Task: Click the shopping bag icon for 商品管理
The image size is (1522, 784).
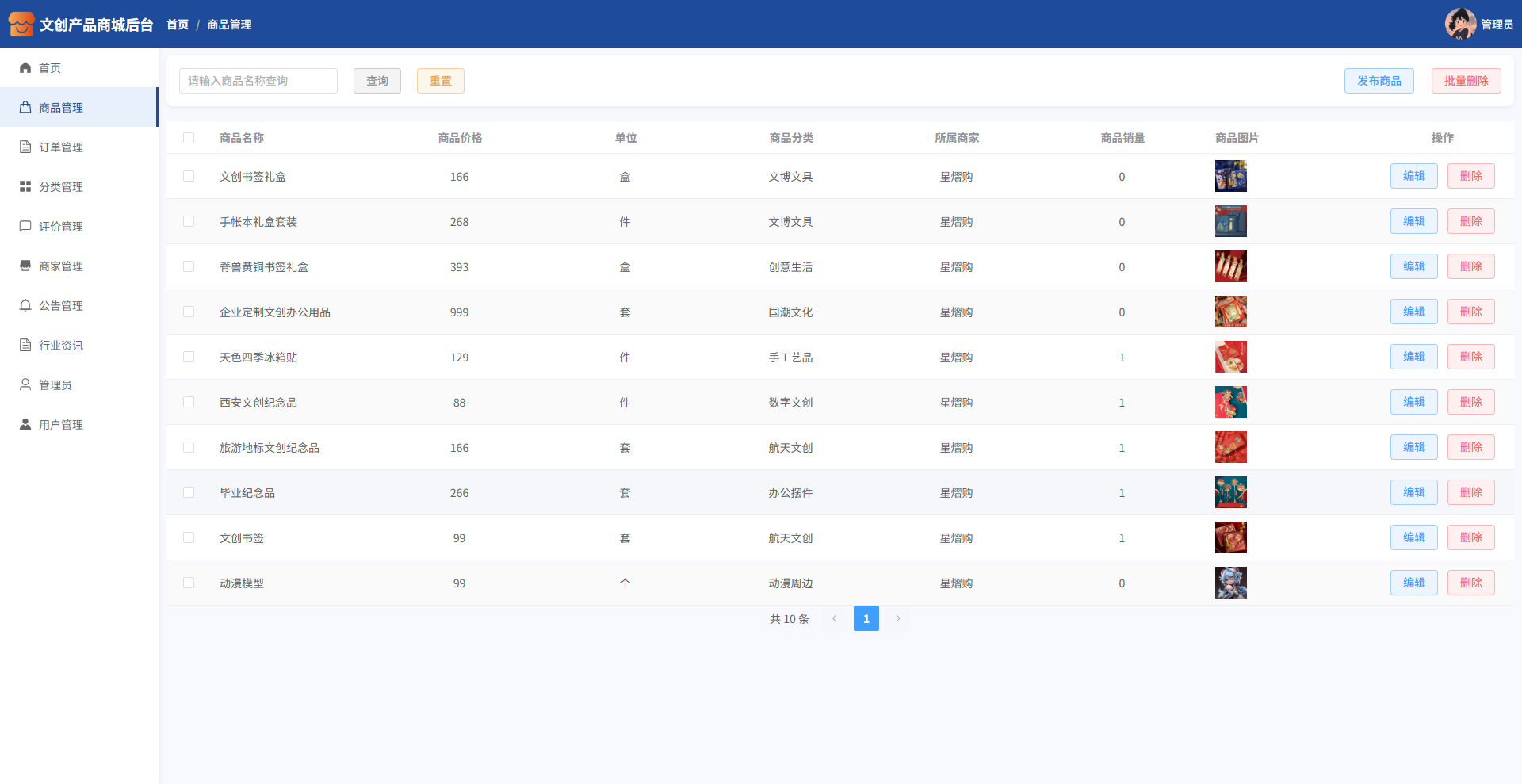Action: tap(25, 108)
